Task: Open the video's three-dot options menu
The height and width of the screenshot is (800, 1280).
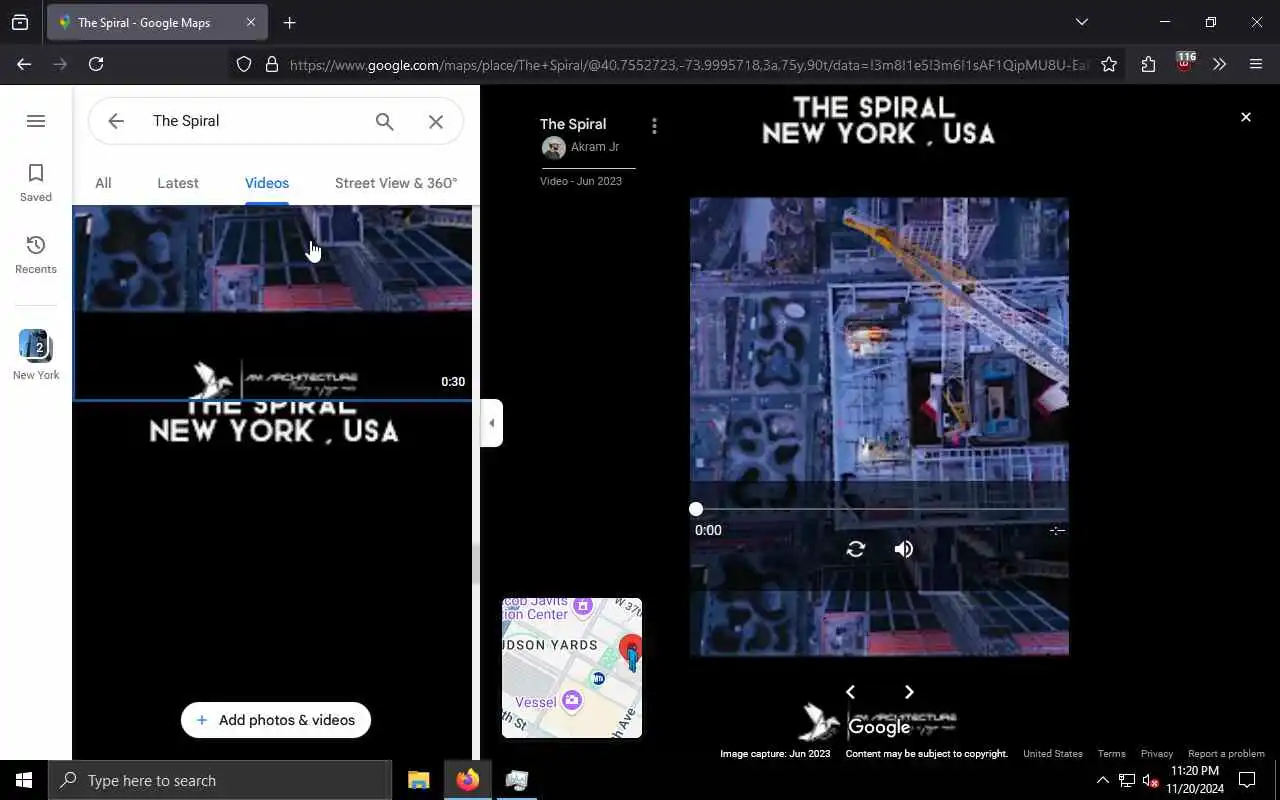Action: pyautogui.click(x=654, y=126)
